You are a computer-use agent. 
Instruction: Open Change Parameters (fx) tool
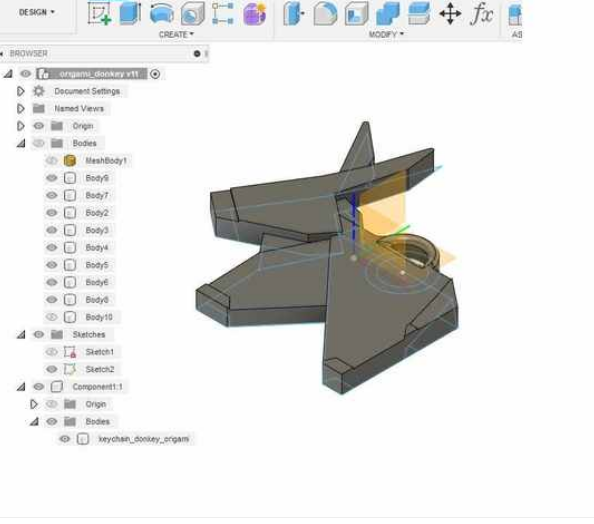click(x=482, y=14)
